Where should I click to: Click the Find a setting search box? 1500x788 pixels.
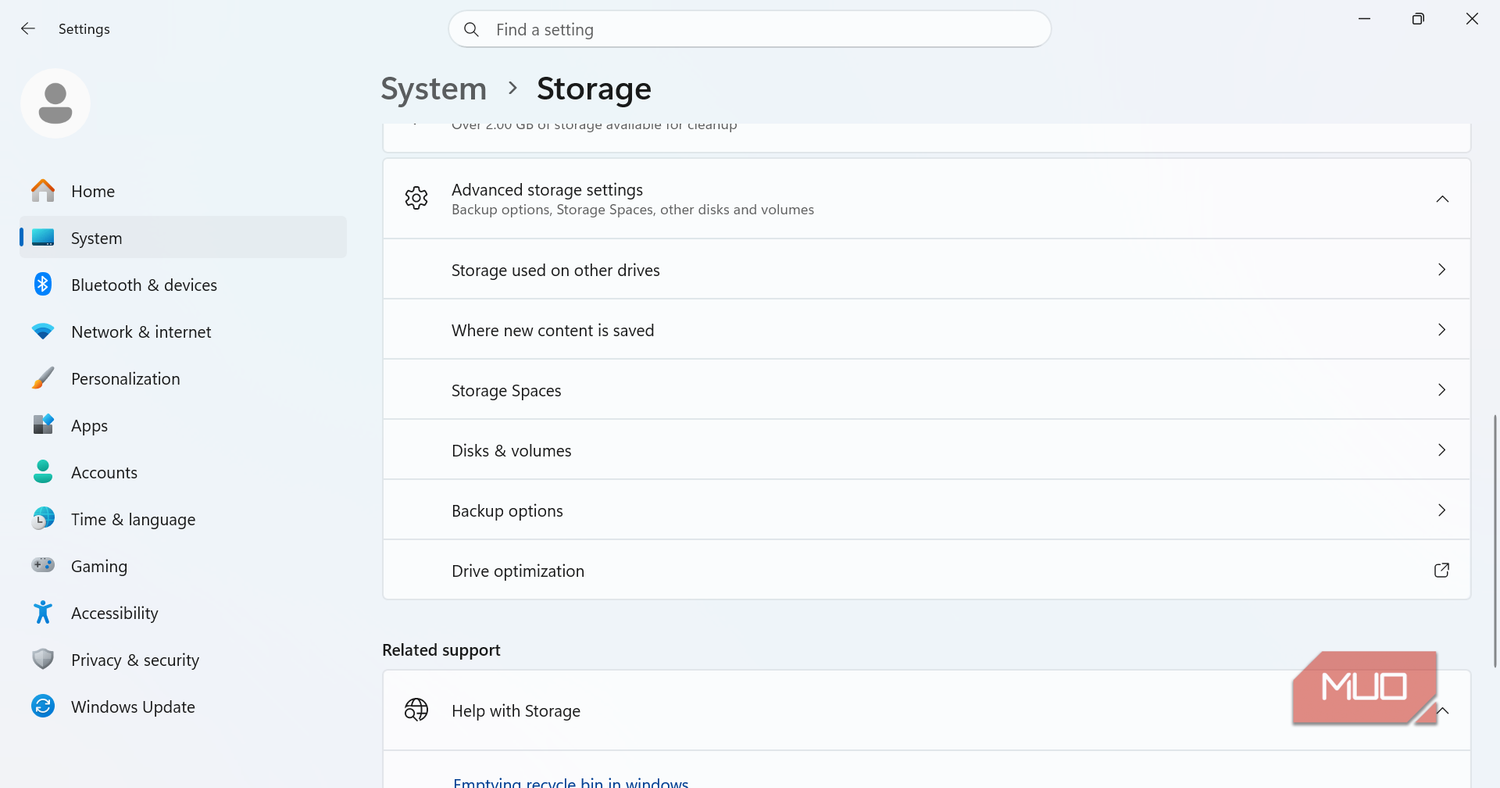(x=749, y=29)
